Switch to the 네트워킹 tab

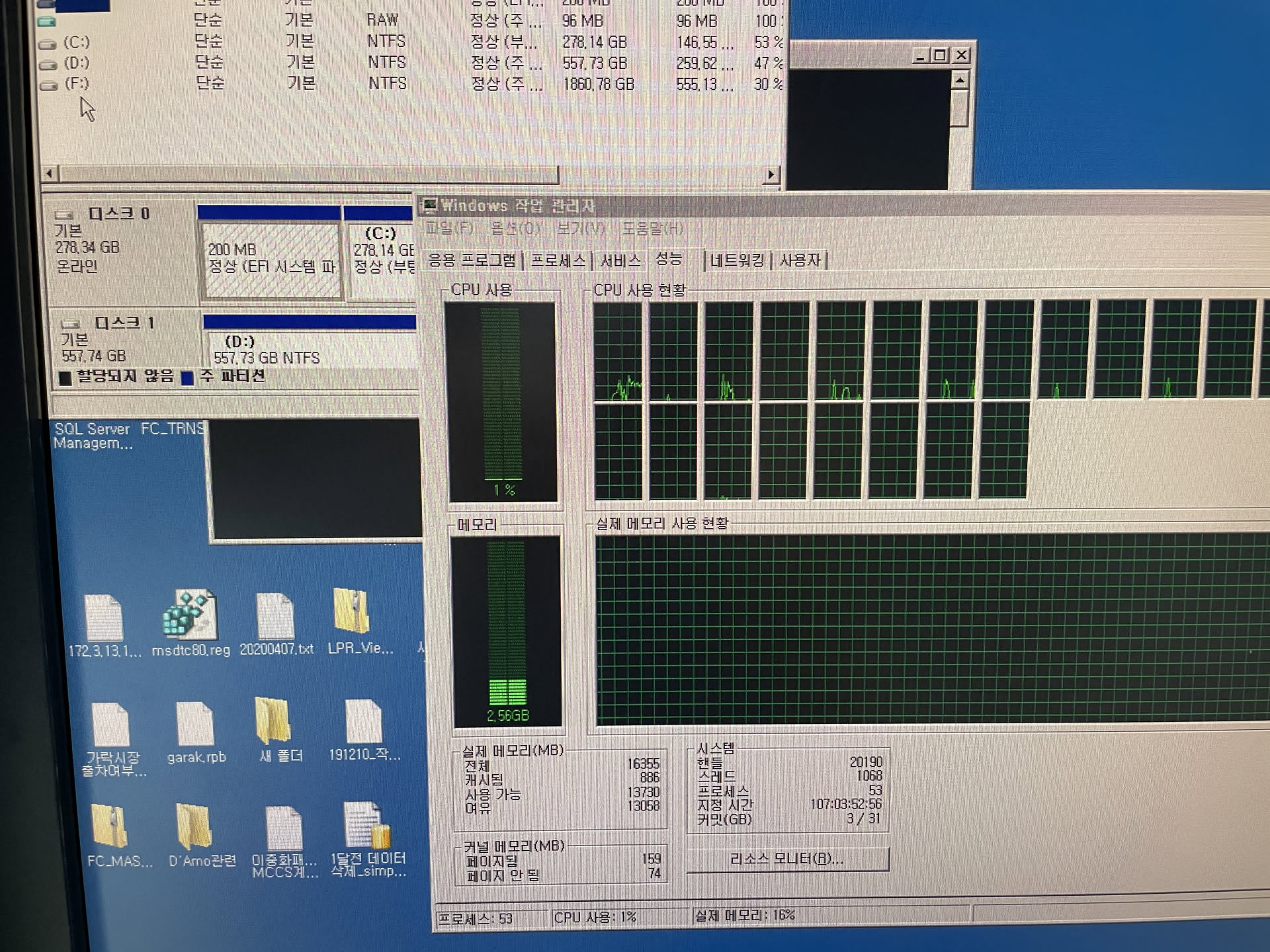736,260
